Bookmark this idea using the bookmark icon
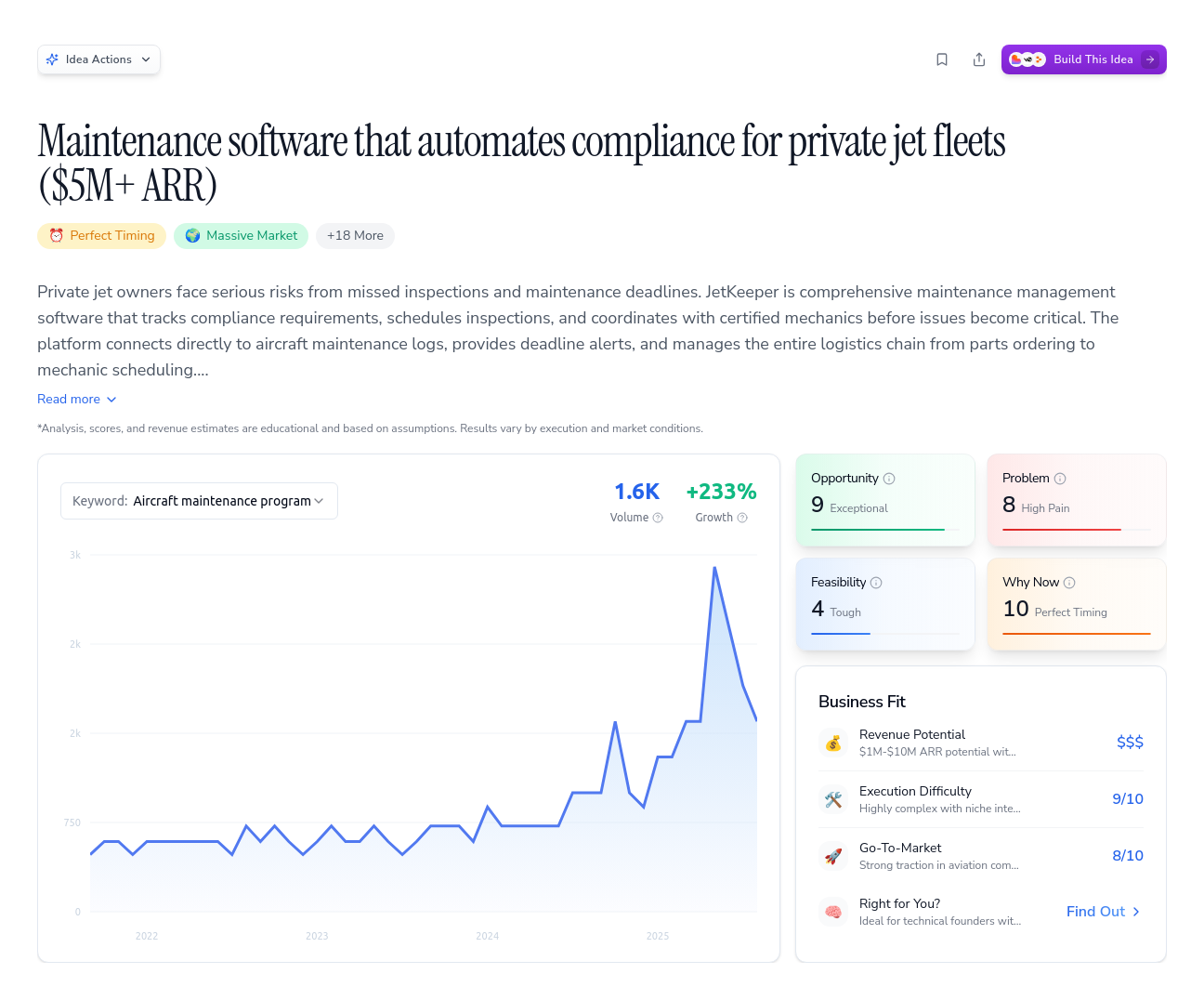The width and height of the screenshot is (1204, 1000). [942, 59]
